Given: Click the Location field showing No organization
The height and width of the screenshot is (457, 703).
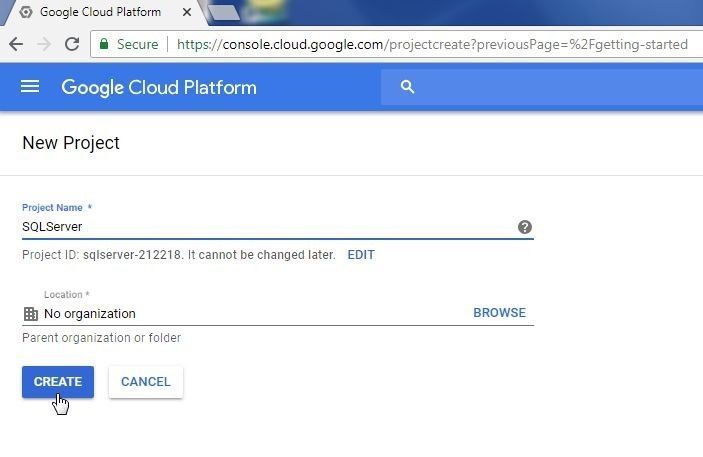Looking at the screenshot, I should [x=250, y=313].
